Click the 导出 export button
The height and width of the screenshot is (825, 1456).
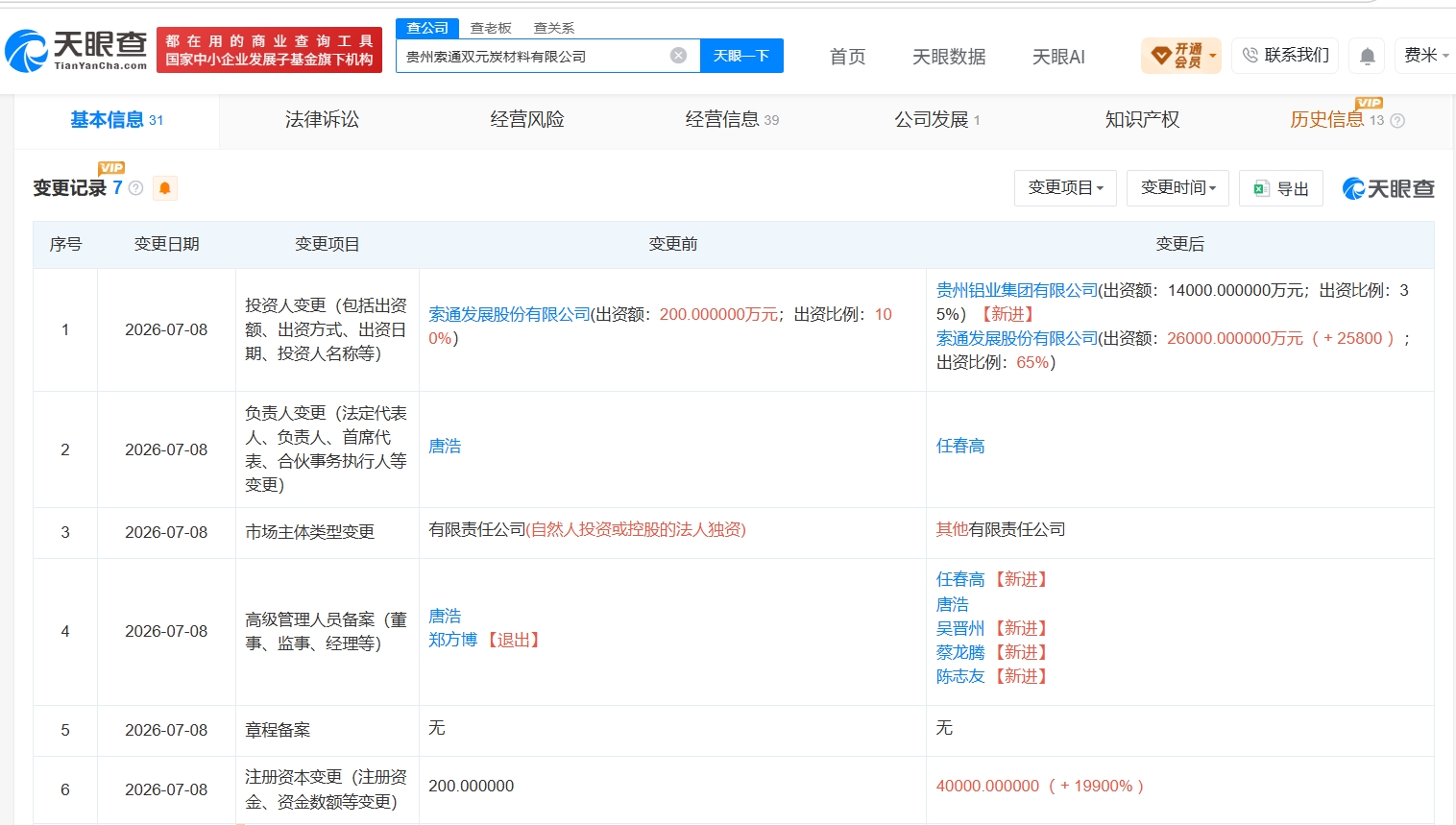pyautogui.click(x=1281, y=188)
